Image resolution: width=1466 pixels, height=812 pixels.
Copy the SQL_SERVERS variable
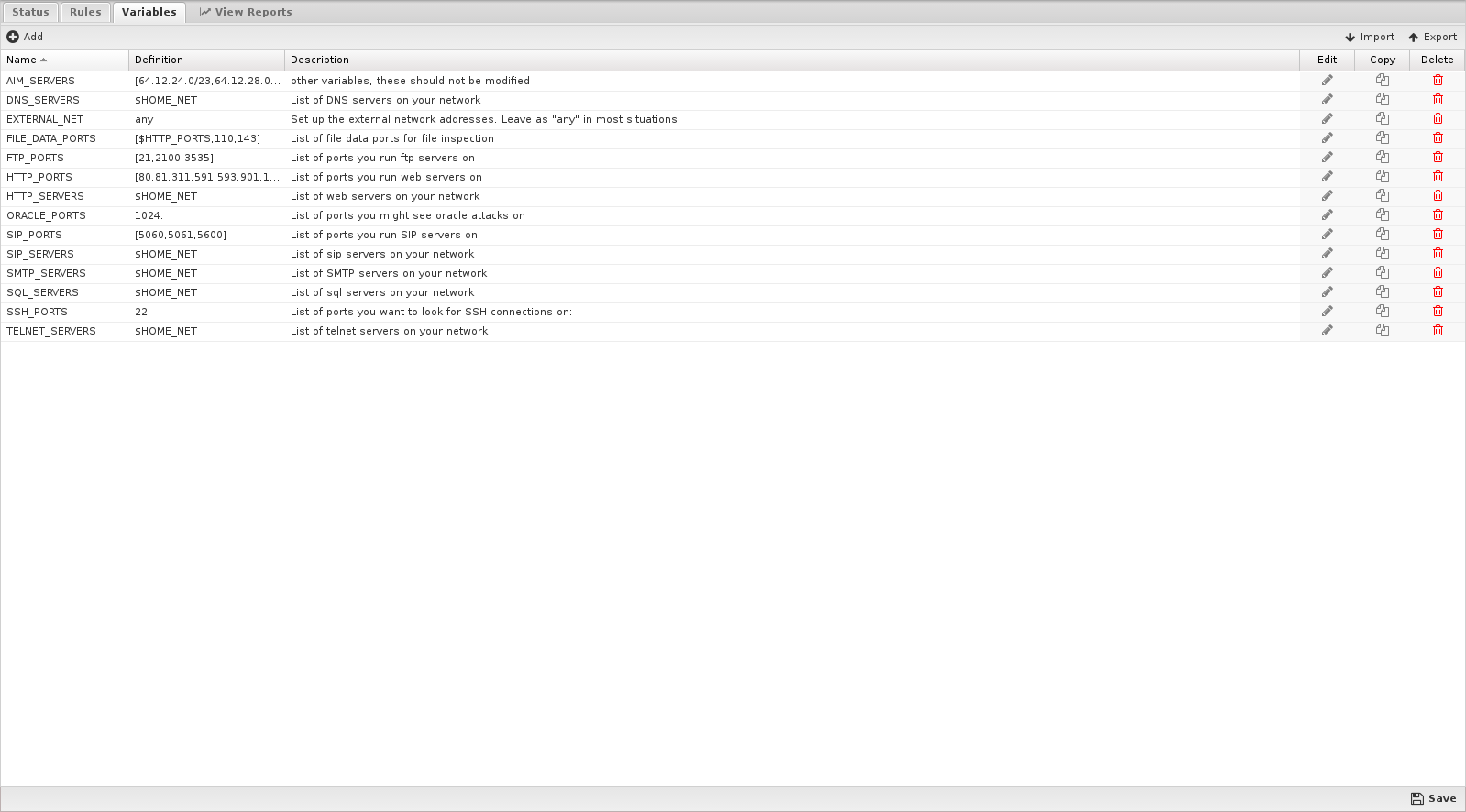[x=1382, y=292]
